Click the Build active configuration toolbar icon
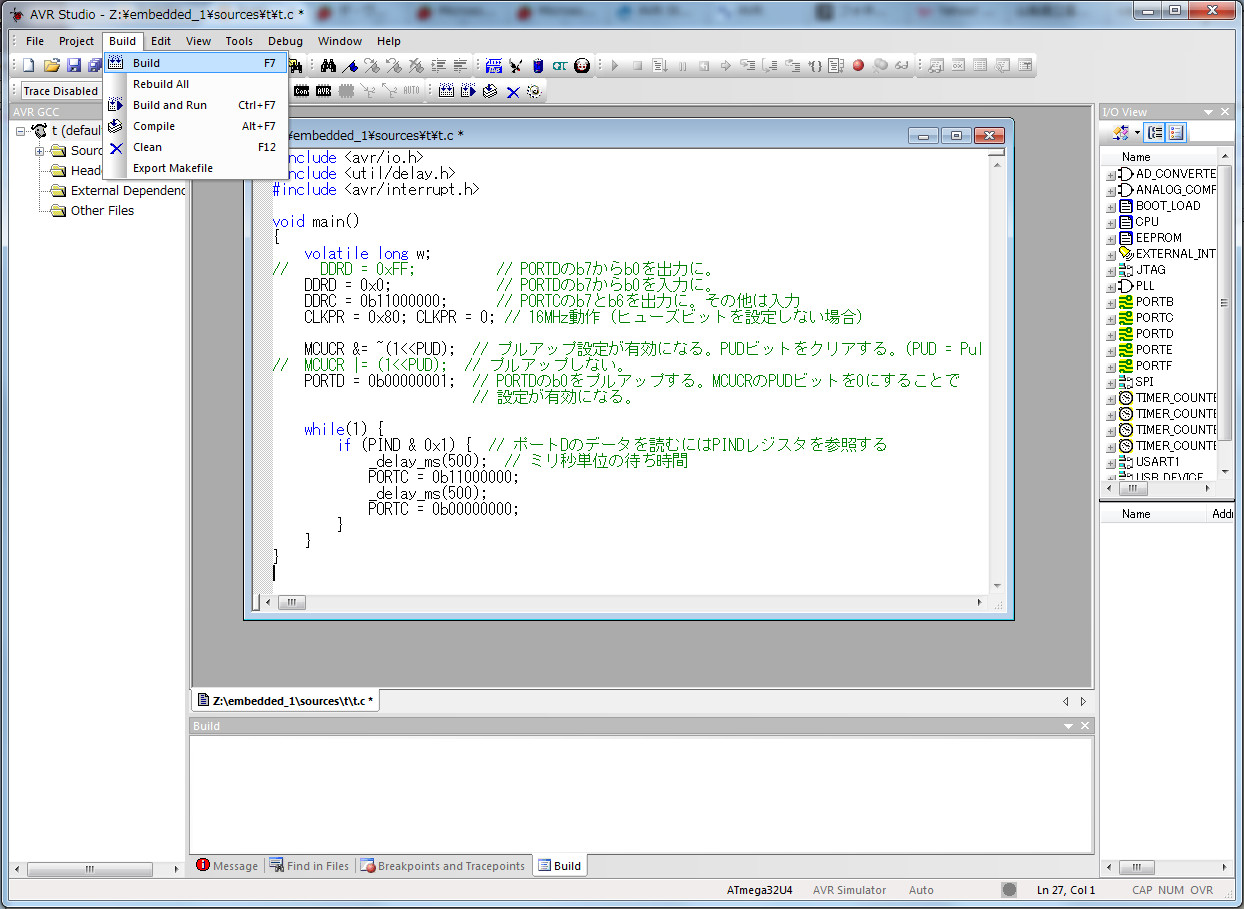Screen dimensions: 1244x909 (x=445, y=91)
